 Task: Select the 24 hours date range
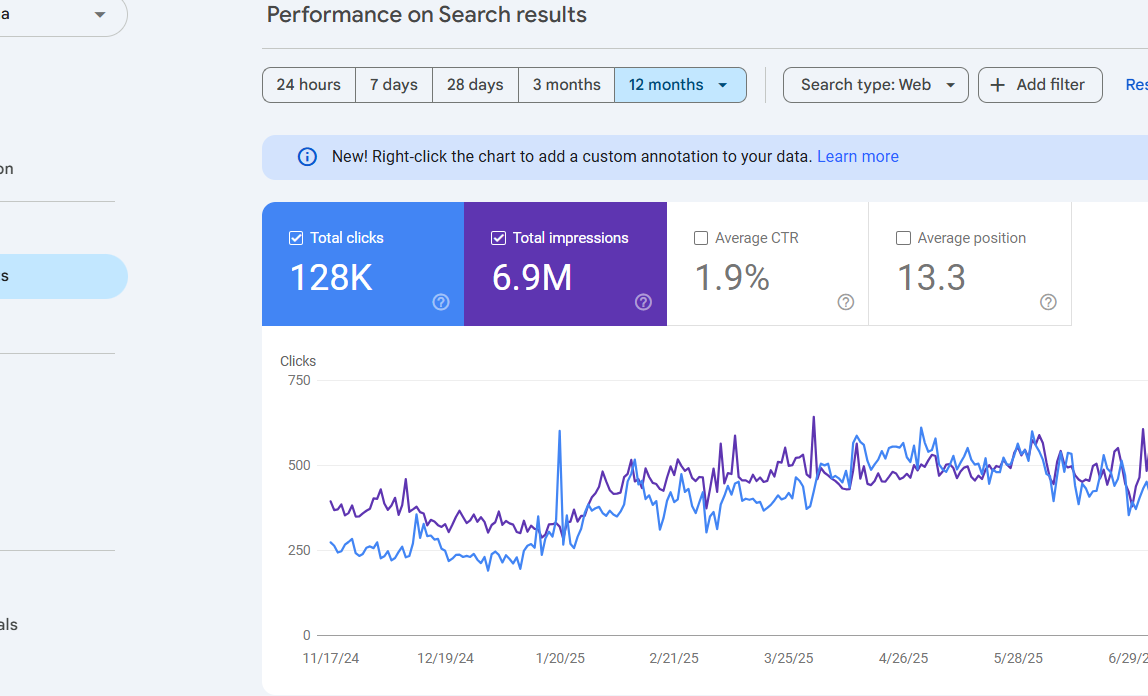[308, 85]
